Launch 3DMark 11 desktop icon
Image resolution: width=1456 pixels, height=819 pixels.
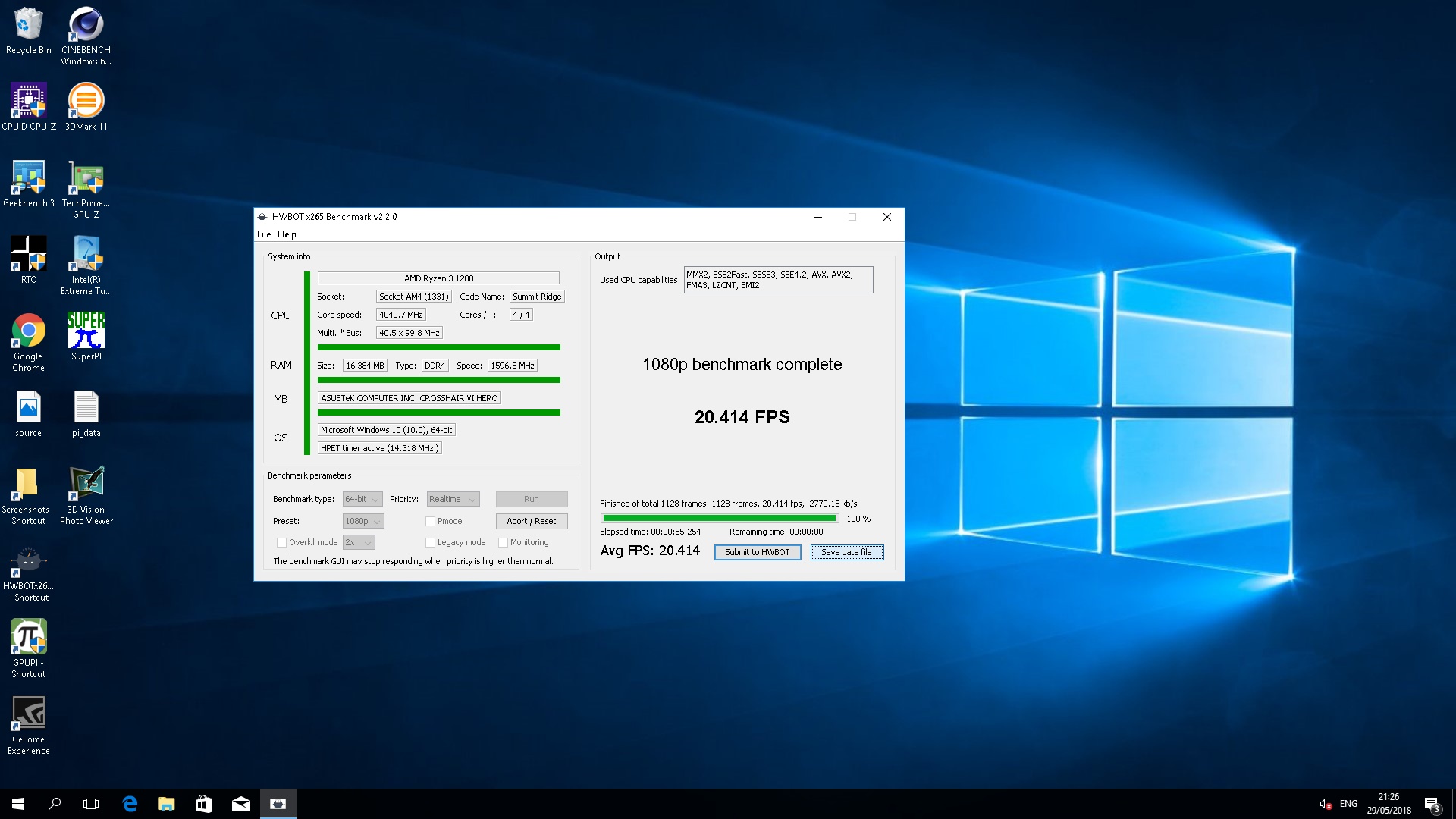[86, 106]
